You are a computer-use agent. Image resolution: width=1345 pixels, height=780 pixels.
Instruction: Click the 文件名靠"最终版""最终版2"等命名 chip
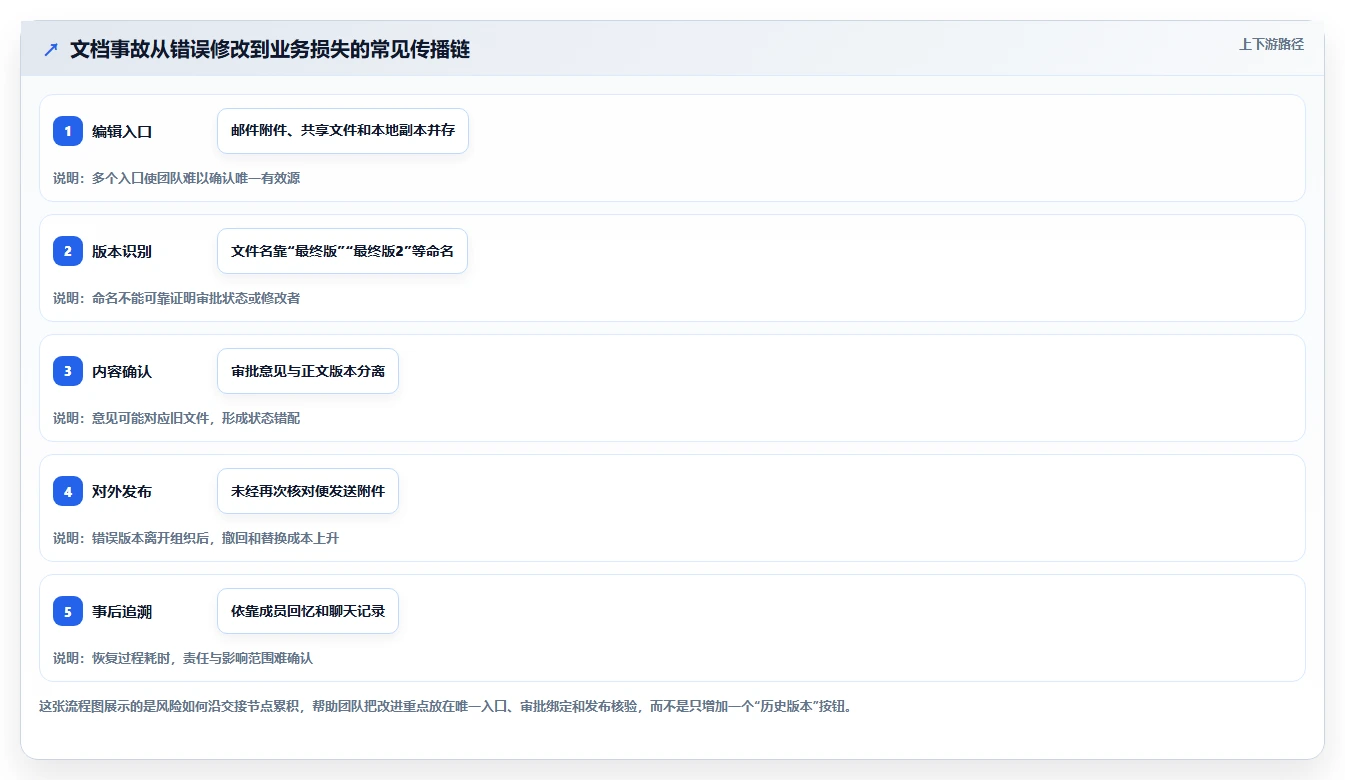tap(342, 251)
